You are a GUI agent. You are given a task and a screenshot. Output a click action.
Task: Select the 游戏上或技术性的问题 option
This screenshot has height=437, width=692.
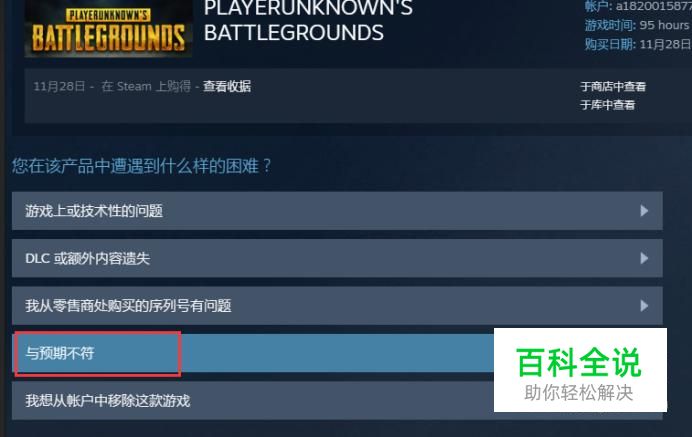[337, 211]
